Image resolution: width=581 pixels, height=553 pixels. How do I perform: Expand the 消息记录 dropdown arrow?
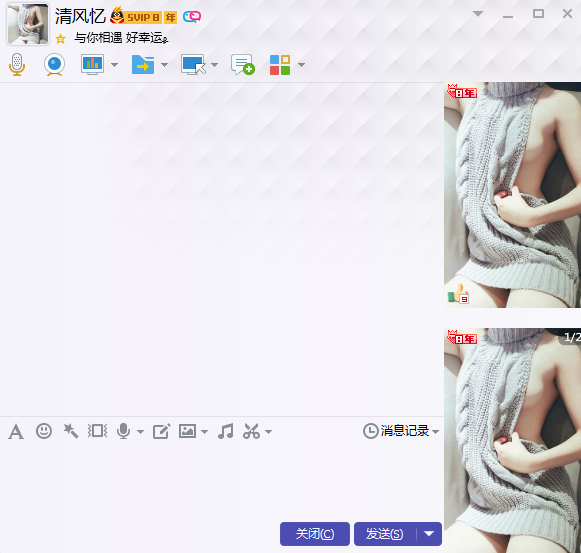click(x=436, y=432)
